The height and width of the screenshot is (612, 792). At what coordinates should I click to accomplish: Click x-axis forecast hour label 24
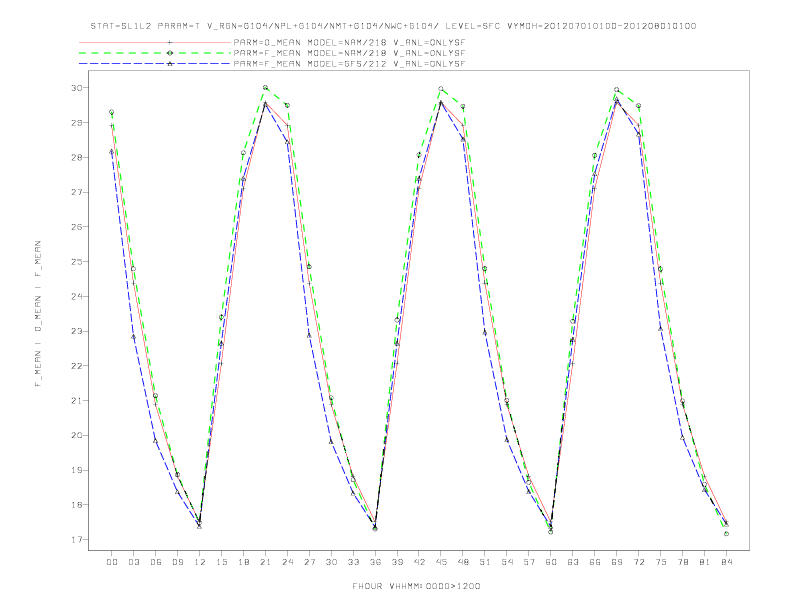click(x=287, y=562)
